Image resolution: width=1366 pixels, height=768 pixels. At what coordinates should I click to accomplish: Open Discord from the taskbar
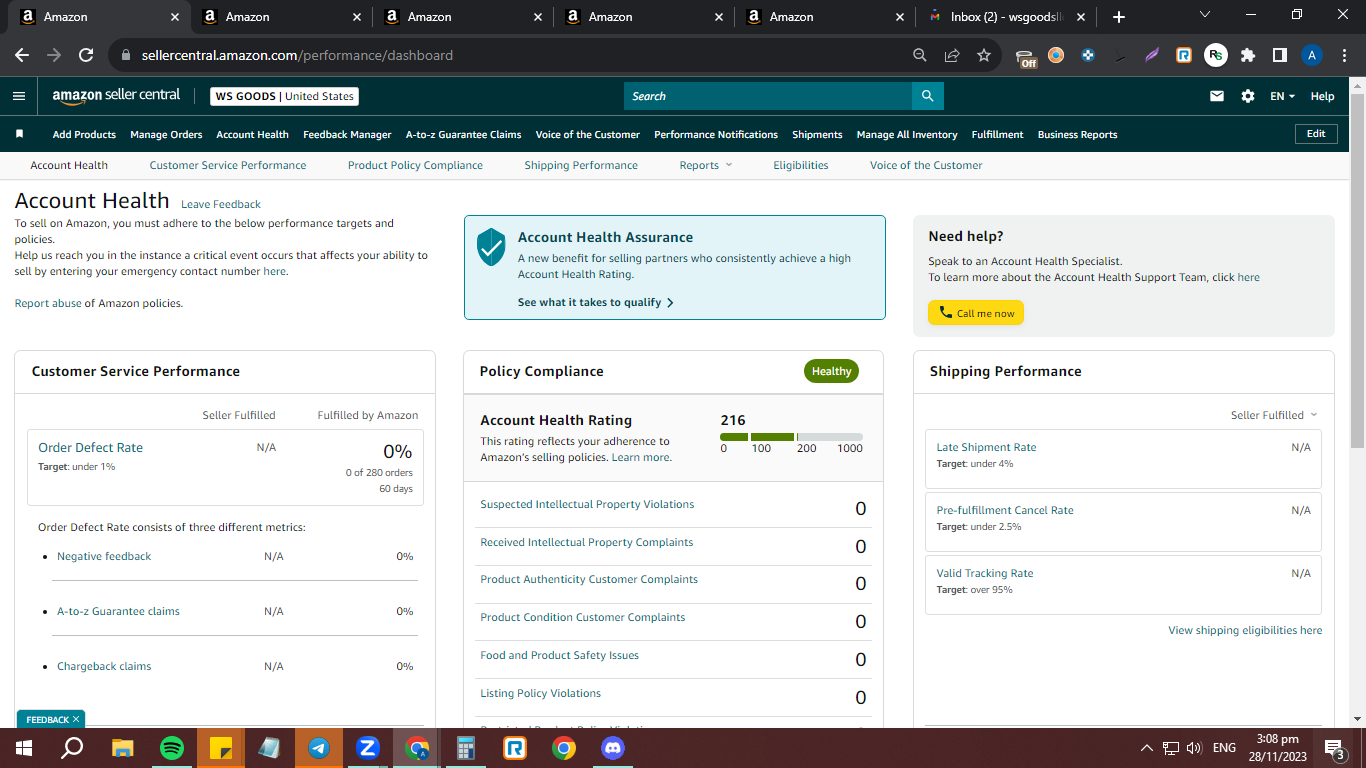613,747
